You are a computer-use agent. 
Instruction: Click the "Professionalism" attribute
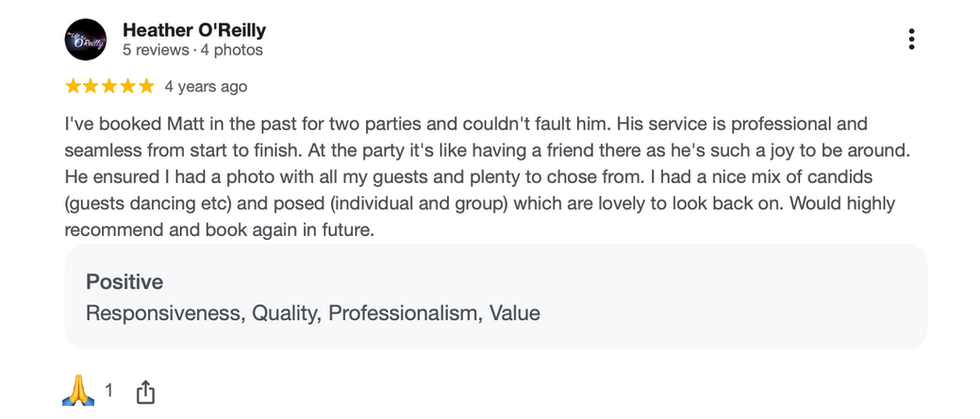403,313
